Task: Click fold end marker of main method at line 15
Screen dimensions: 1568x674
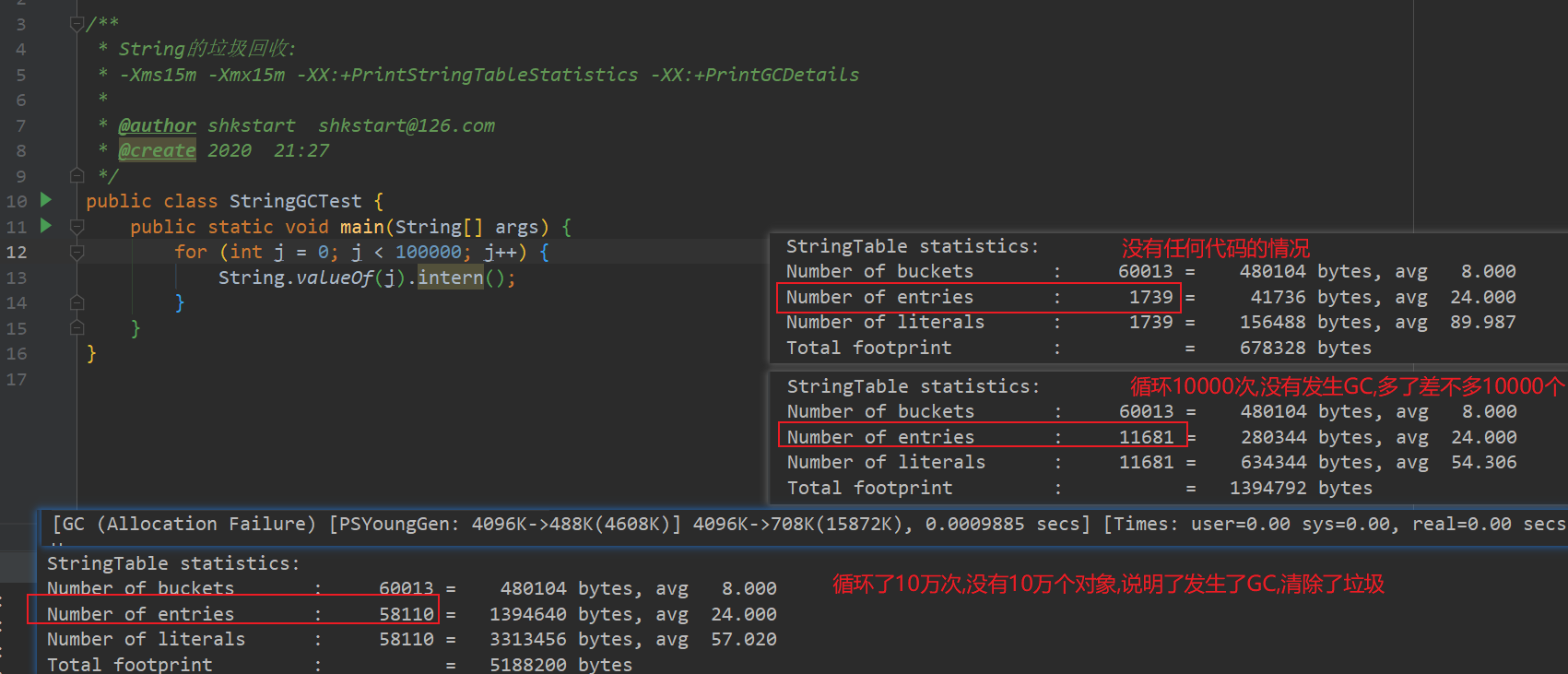Action: coord(77,327)
